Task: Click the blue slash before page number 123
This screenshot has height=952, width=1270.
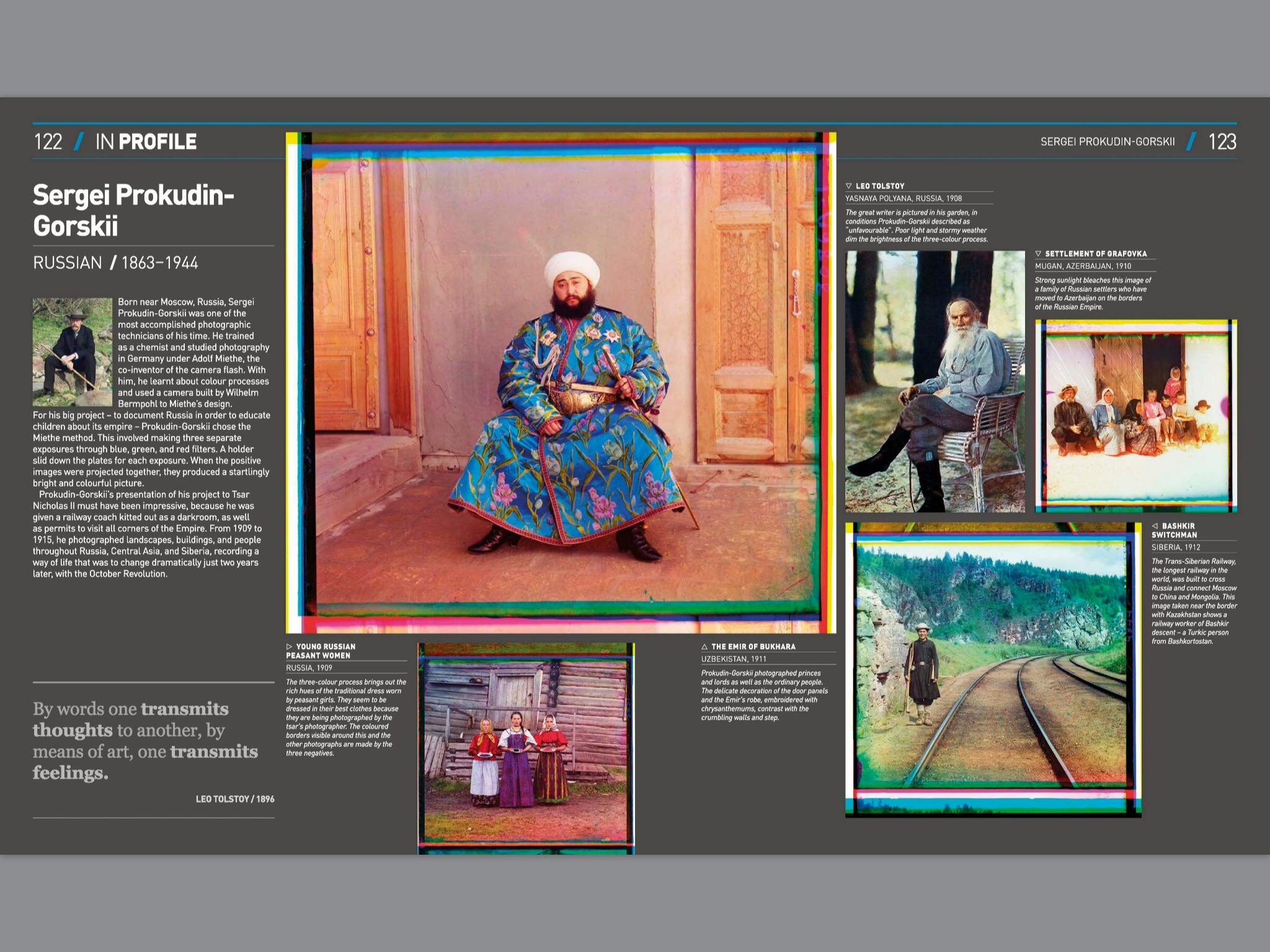Action: point(1191,141)
